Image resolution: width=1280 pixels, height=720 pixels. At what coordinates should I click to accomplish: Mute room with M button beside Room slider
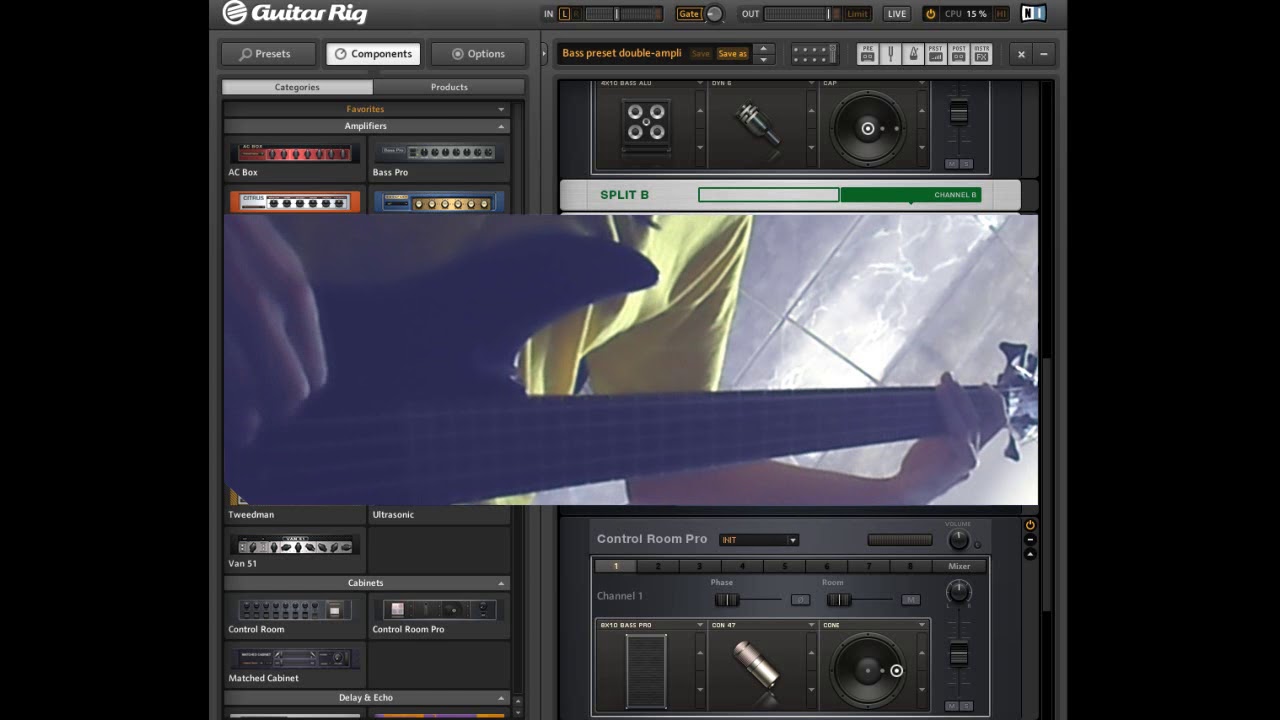coord(911,600)
